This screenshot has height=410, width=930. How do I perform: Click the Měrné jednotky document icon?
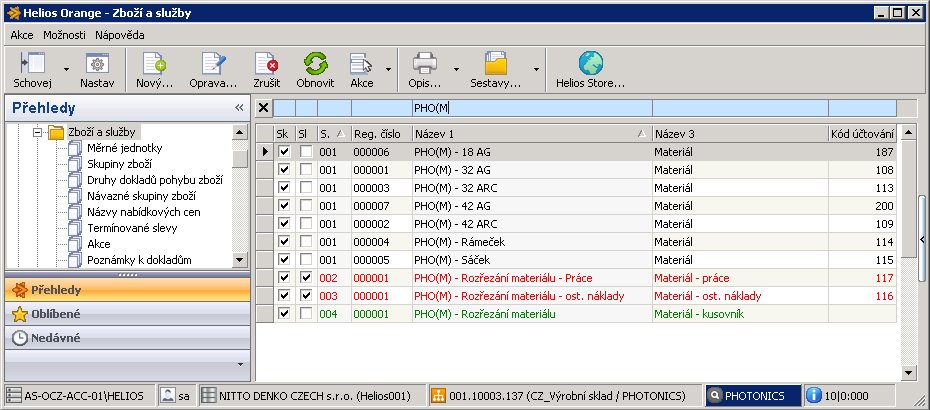click(x=75, y=148)
